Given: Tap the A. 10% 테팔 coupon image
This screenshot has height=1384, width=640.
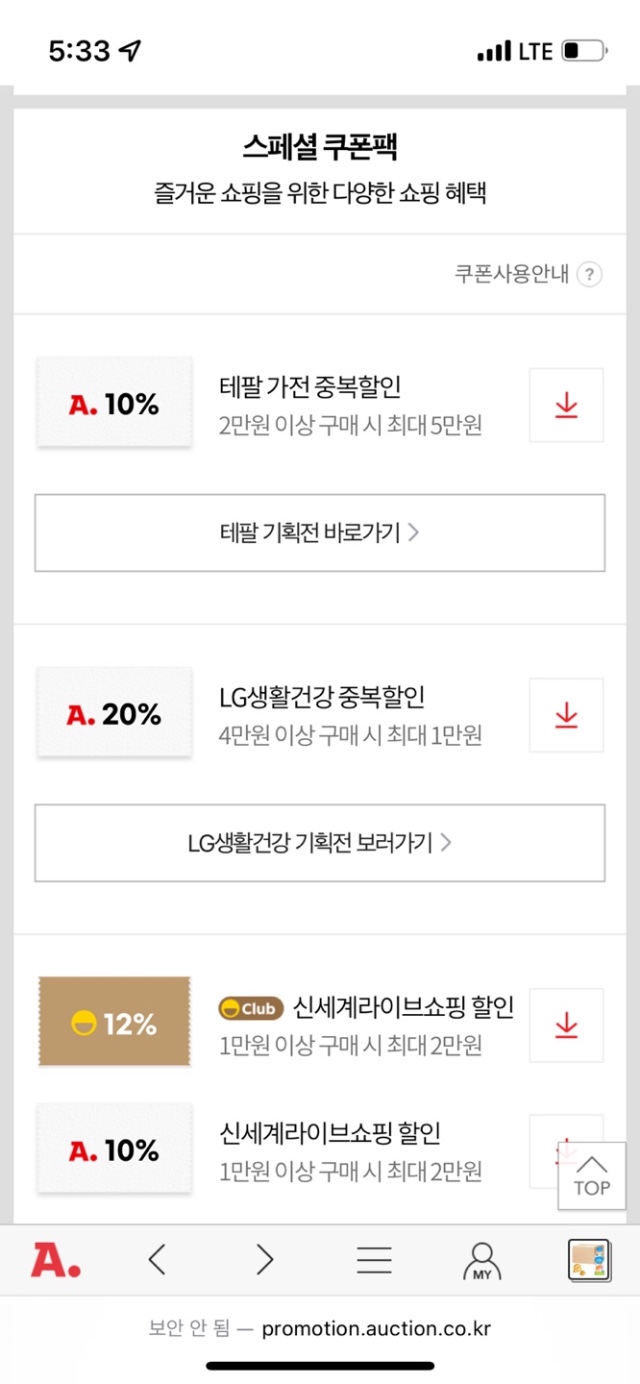Looking at the screenshot, I should [x=114, y=402].
